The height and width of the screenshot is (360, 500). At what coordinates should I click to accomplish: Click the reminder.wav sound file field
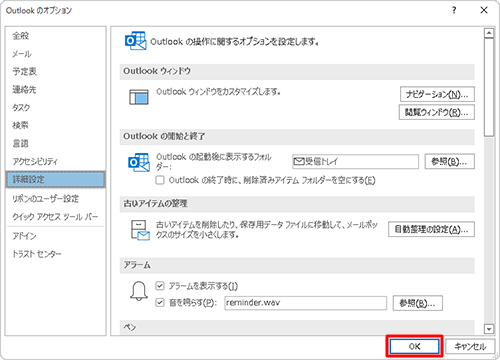coord(305,303)
